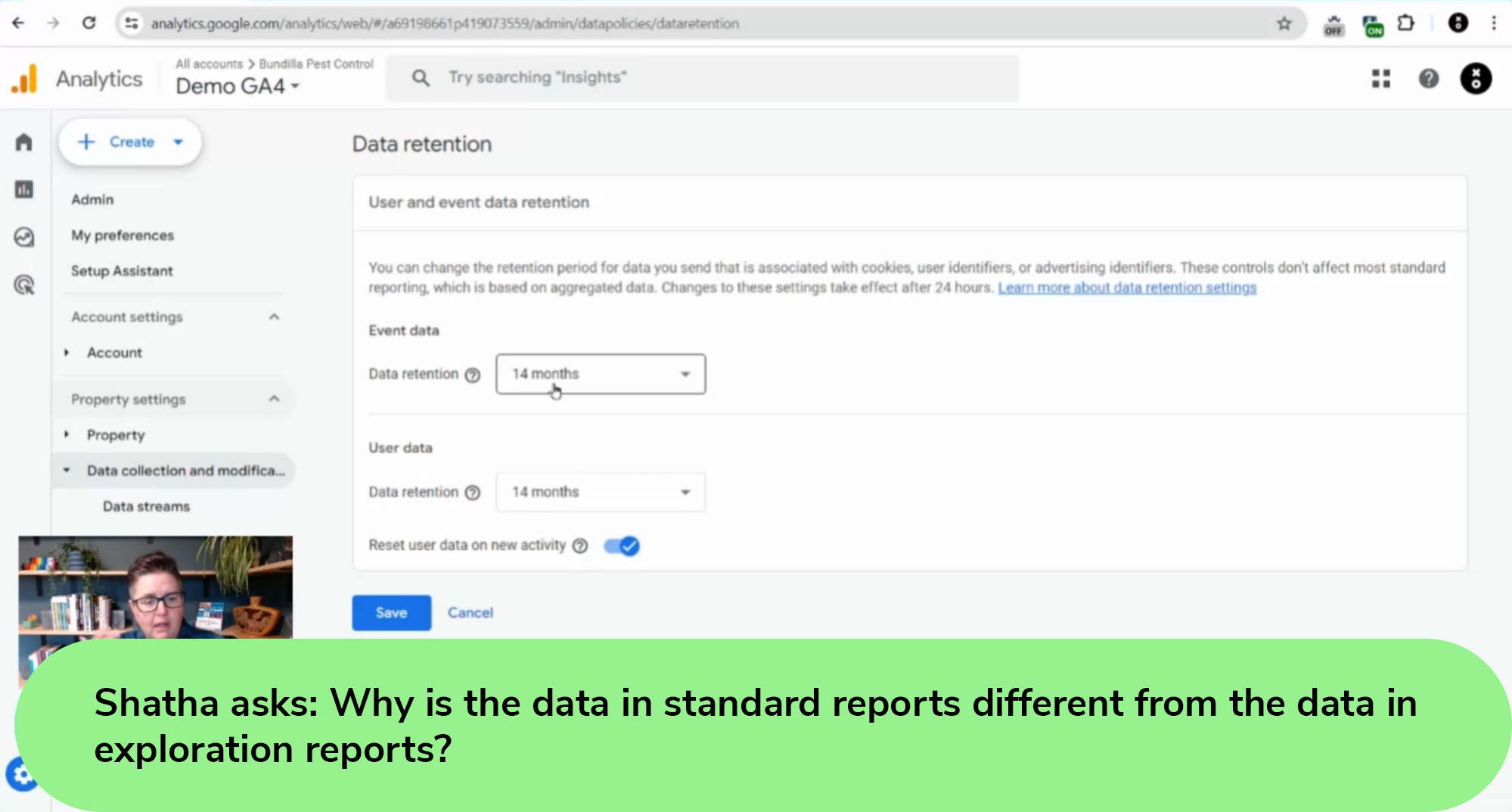
Task: Open the OFF extension icon
Action: tap(1333, 25)
